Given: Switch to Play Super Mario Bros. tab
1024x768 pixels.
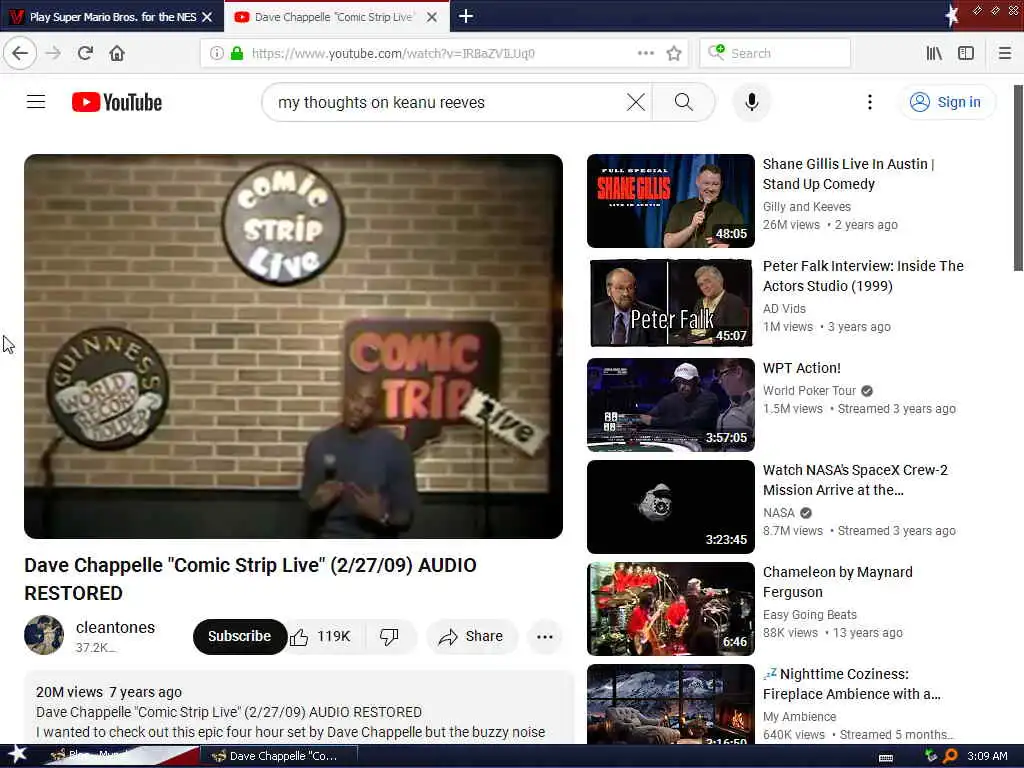Looking at the screenshot, I should pyautogui.click(x=112, y=17).
